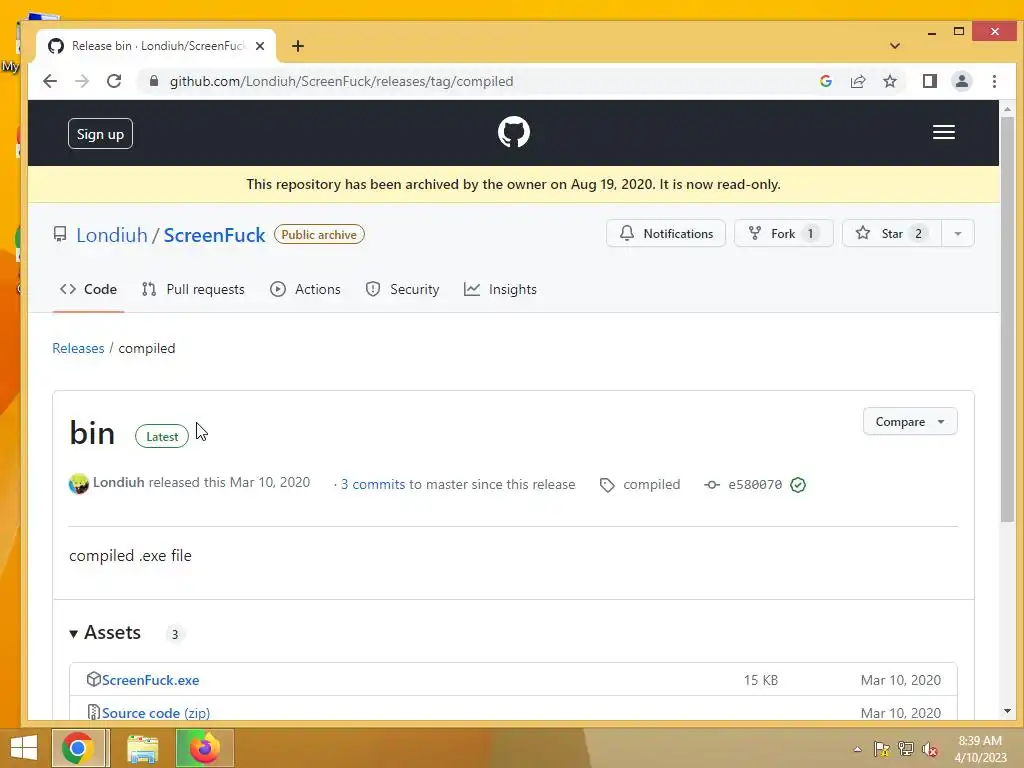Viewport: 1024px width, 768px height.
Task: Switch to the Insights tab
Action: [x=500, y=289]
